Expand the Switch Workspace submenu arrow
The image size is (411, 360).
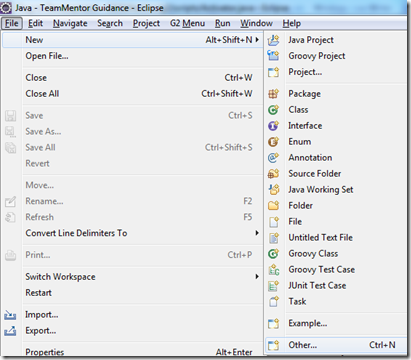[257, 276]
